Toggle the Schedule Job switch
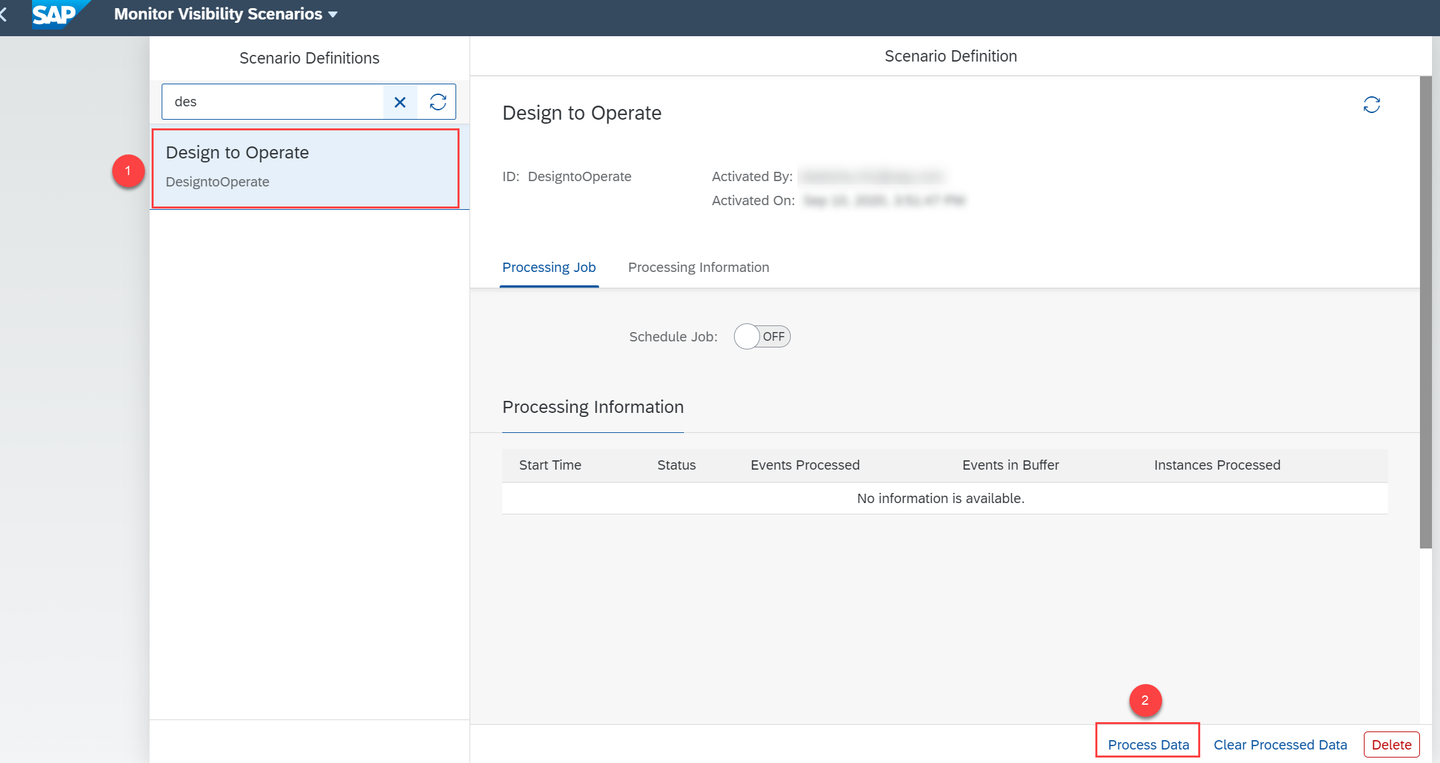Screen dimensions: 1440x763 762,337
